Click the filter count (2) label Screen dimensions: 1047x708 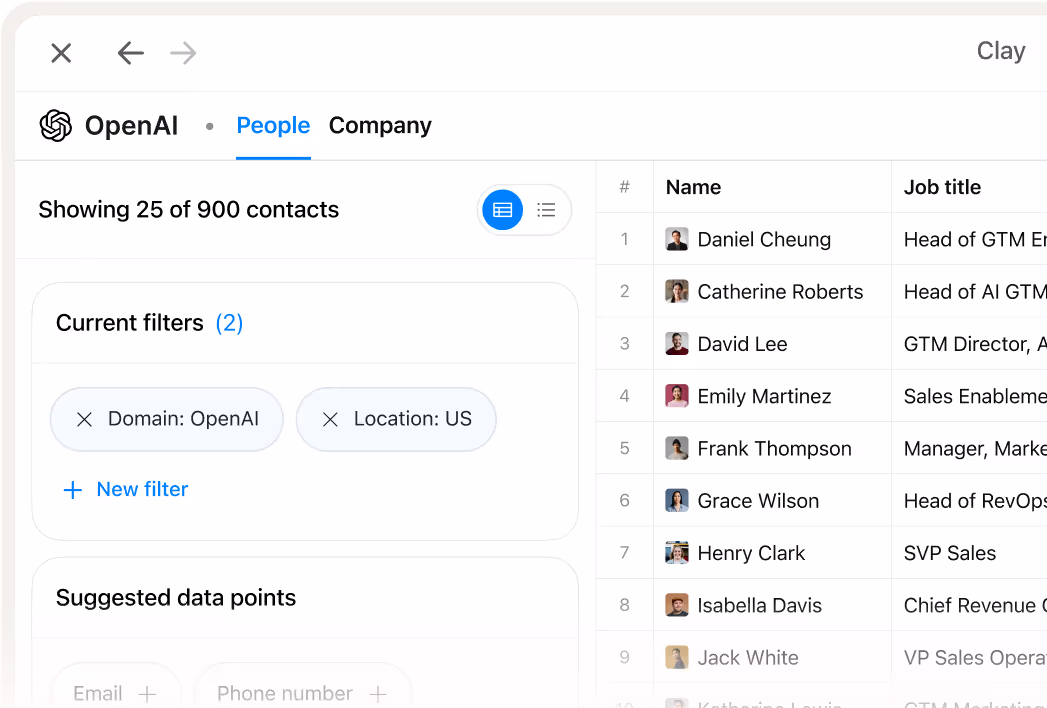tap(229, 323)
